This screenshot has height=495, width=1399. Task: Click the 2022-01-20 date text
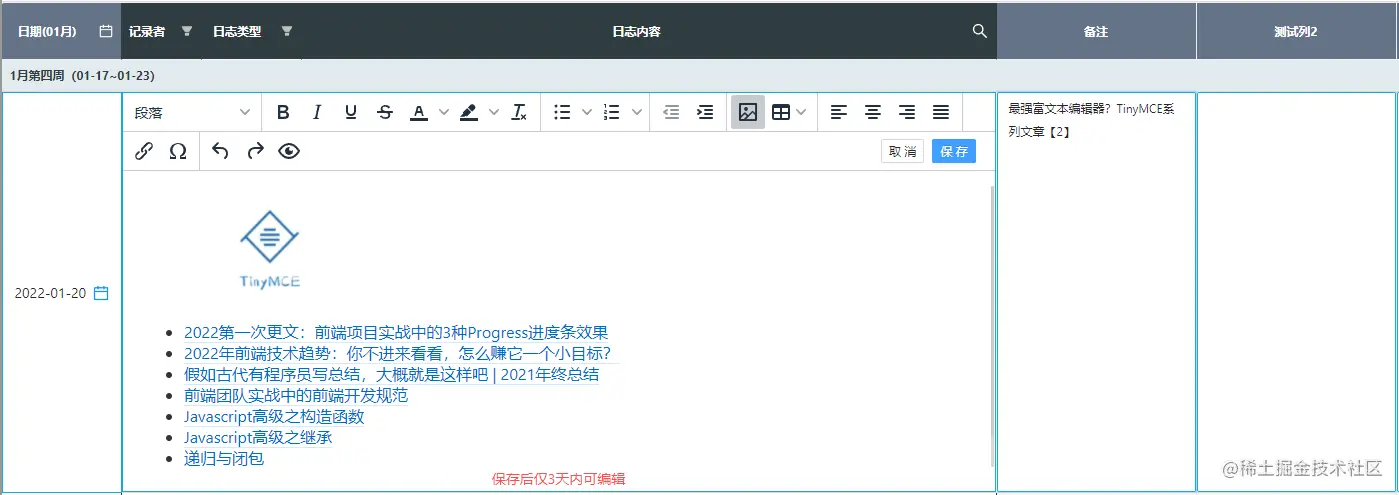(50, 293)
